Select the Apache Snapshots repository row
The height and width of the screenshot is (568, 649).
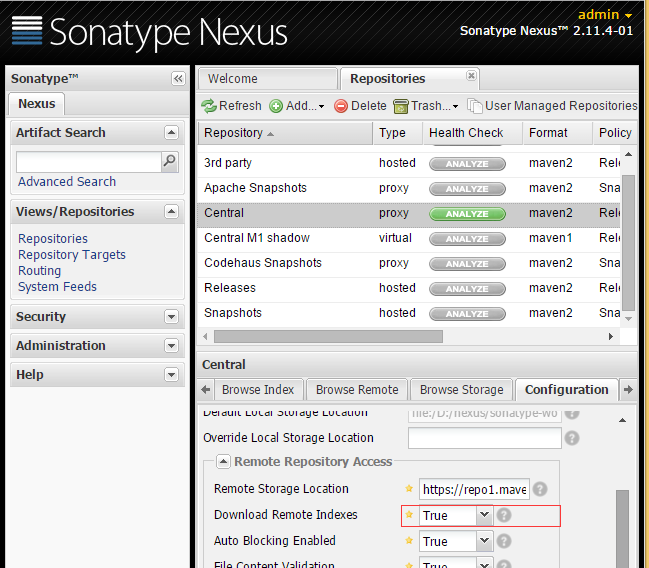[x=409, y=188]
